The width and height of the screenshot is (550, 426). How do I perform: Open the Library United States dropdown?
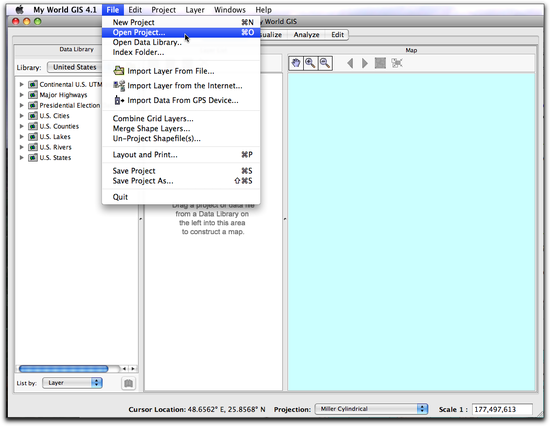75,67
